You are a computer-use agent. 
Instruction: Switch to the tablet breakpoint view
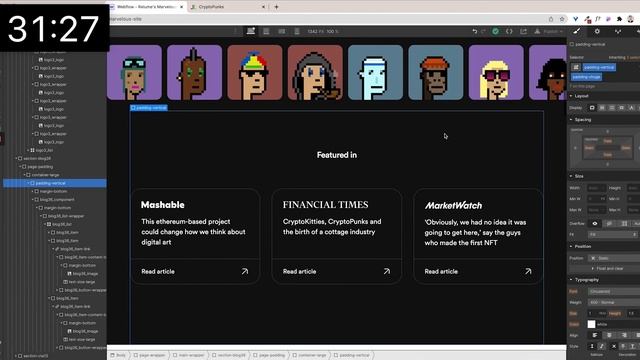[x=266, y=31]
